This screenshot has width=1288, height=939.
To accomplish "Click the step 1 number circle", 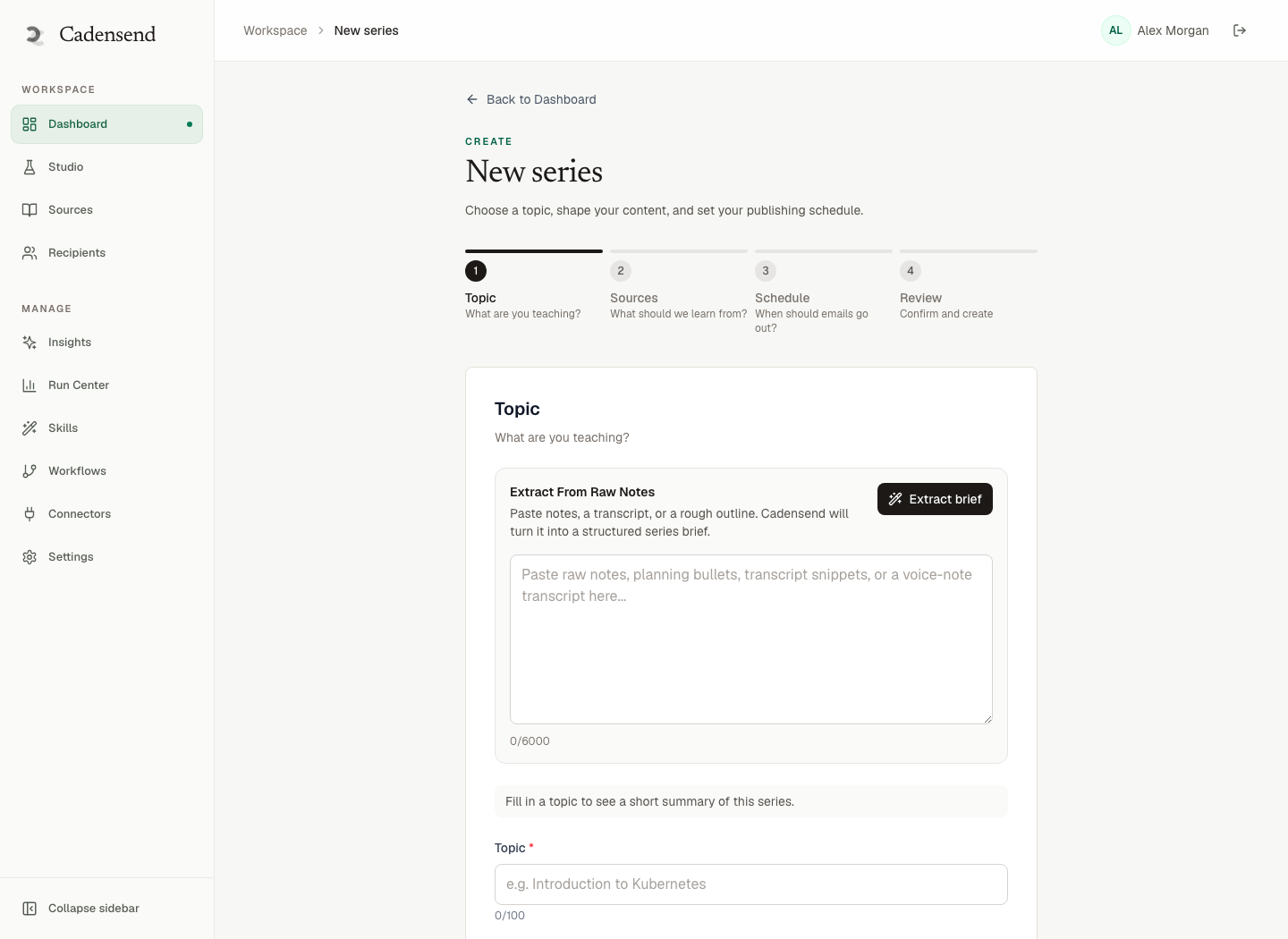I will pos(476,271).
